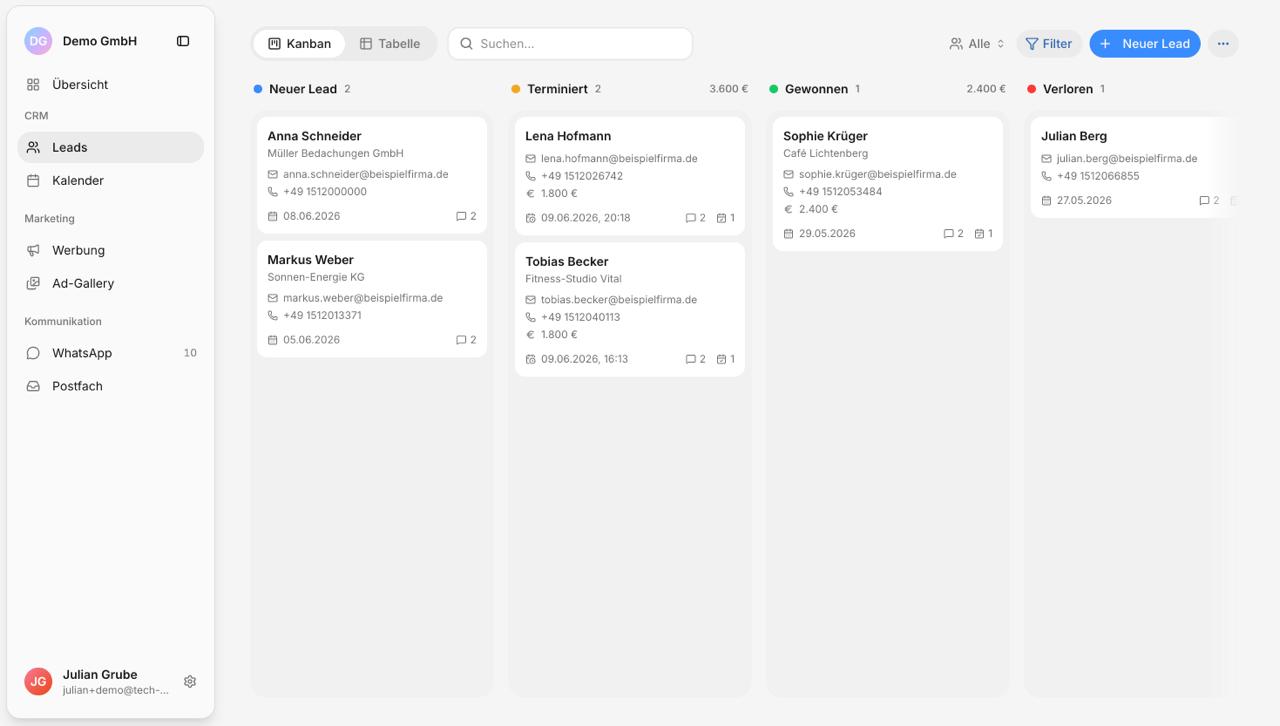
Task: Click the appointment icon on Tobias Becker's card
Action: [x=721, y=359]
